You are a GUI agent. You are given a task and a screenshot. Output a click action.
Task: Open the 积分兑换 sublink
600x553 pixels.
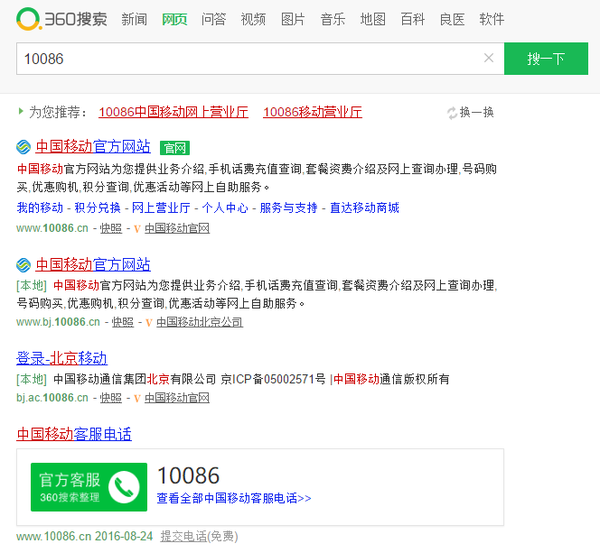pos(98,208)
